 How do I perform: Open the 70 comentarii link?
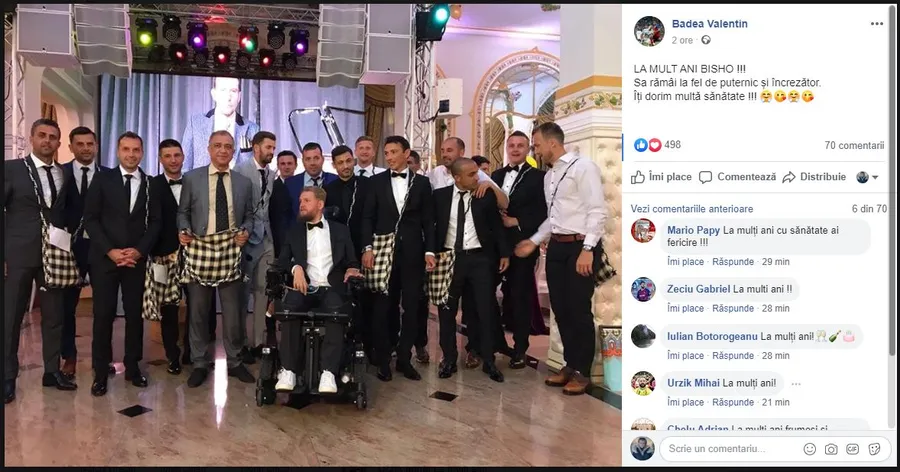[854, 145]
